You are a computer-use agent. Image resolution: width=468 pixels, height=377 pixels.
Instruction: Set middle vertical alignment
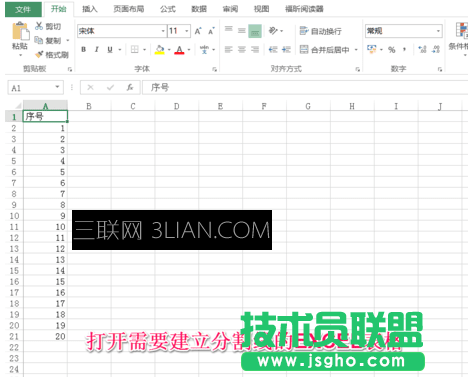242,31
